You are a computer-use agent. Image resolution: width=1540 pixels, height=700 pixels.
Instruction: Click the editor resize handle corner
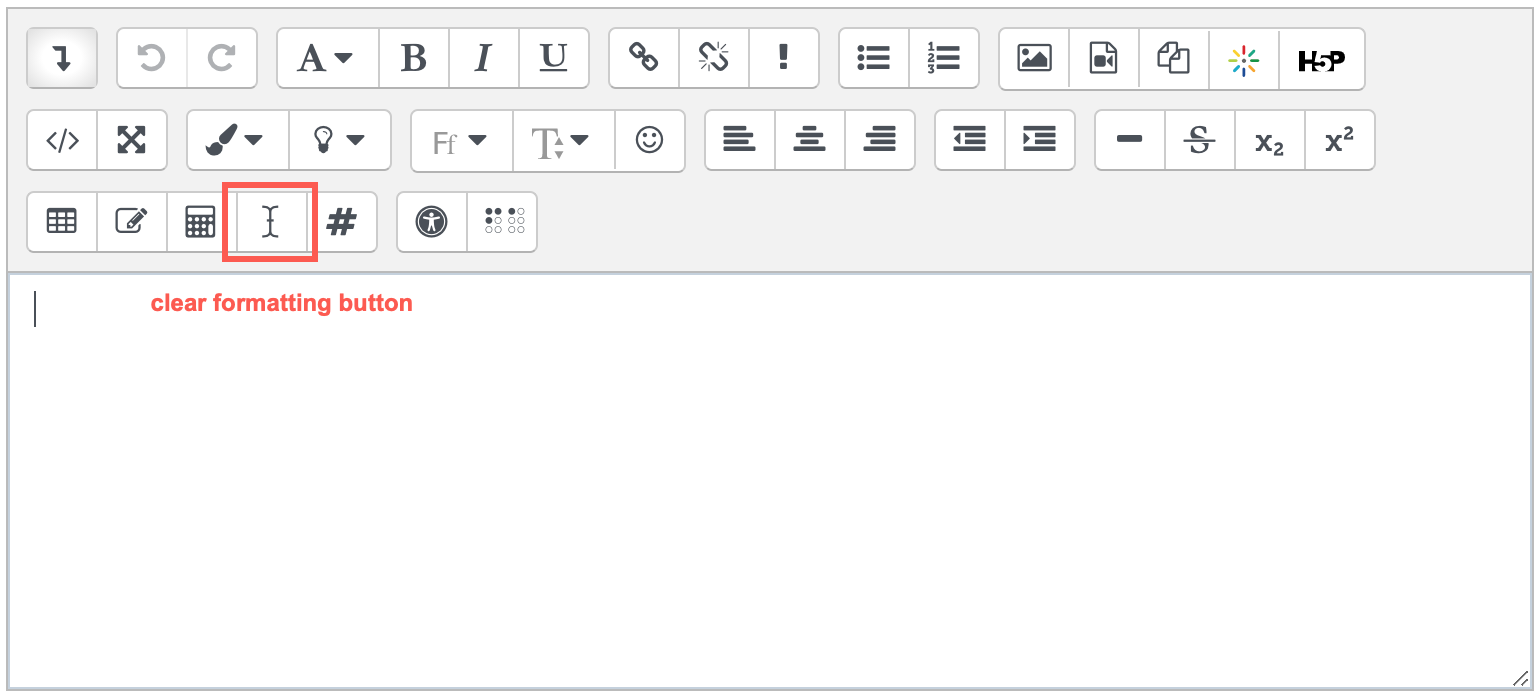tap(1520, 677)
